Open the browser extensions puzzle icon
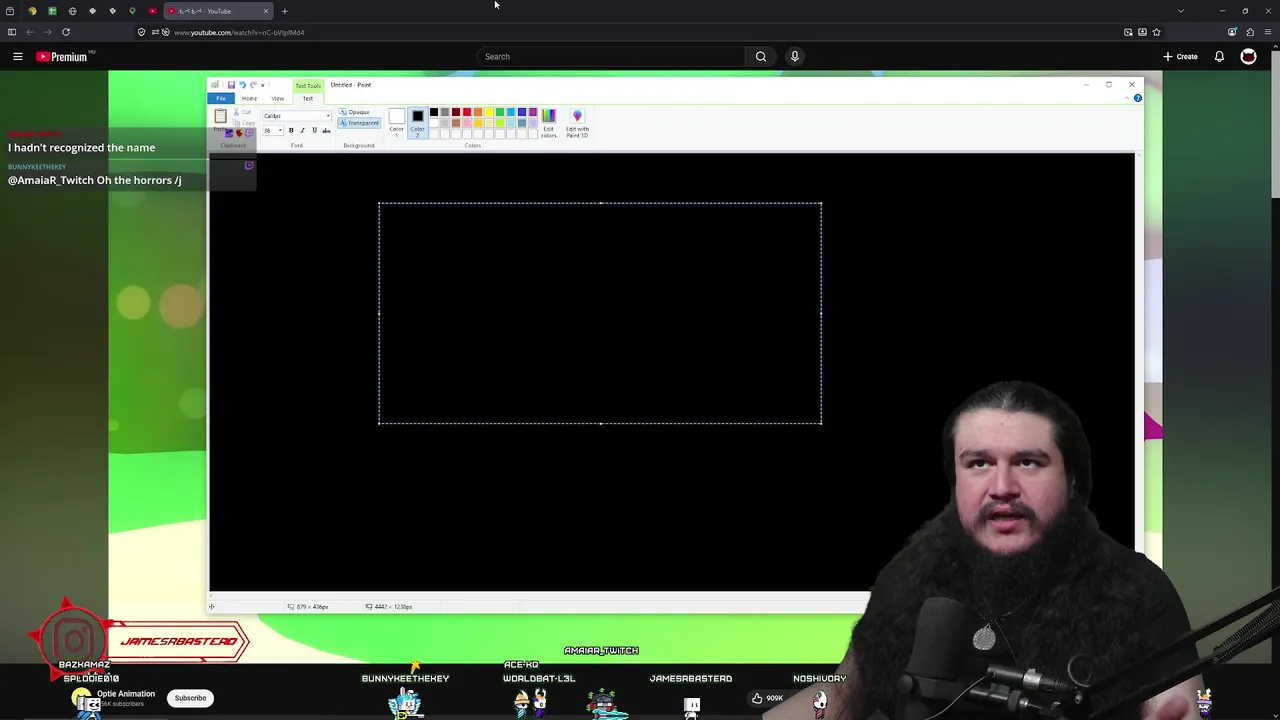 click(1249, 32)
